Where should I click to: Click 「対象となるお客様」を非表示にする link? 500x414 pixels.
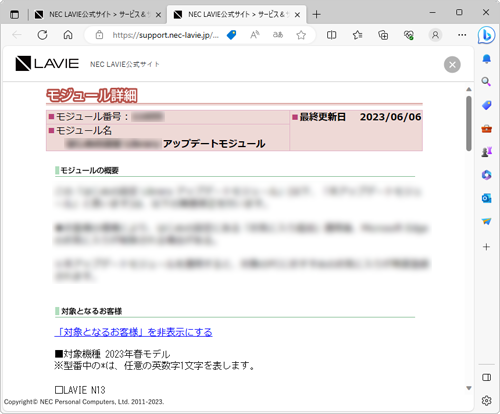(x=133, y=332)
